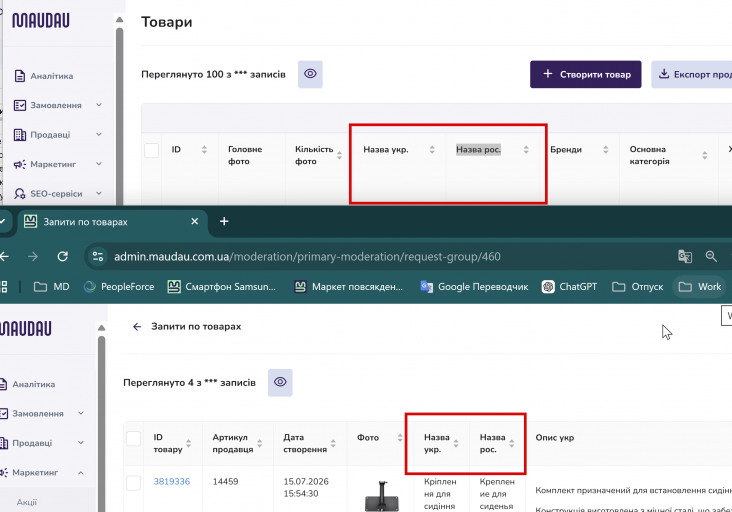Collapse Маркетинг section in bottom window sidebar

(81, 473)
